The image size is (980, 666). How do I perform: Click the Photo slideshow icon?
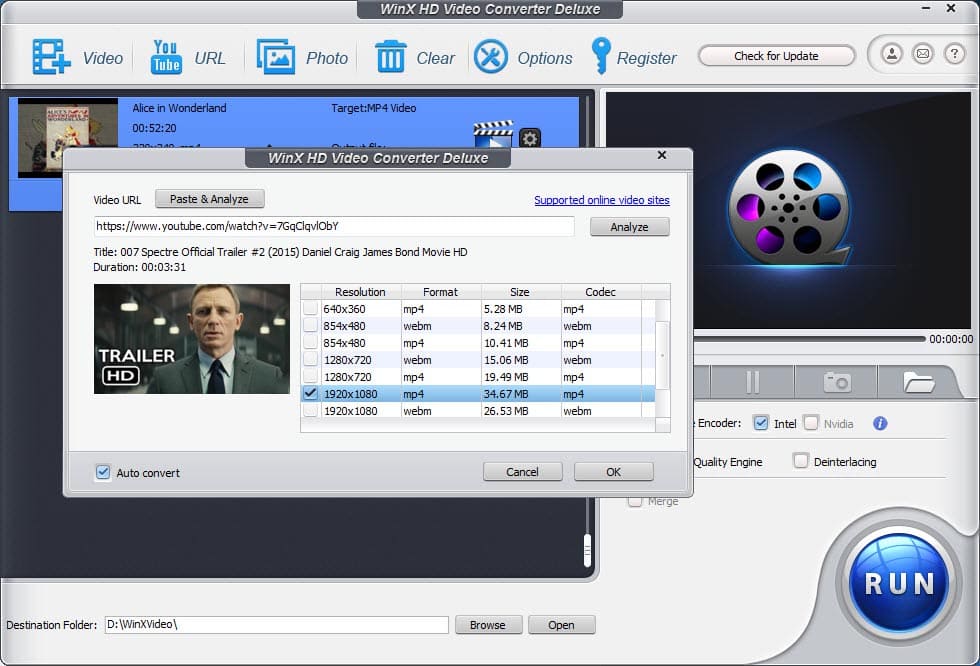click(x=276, y=57)
